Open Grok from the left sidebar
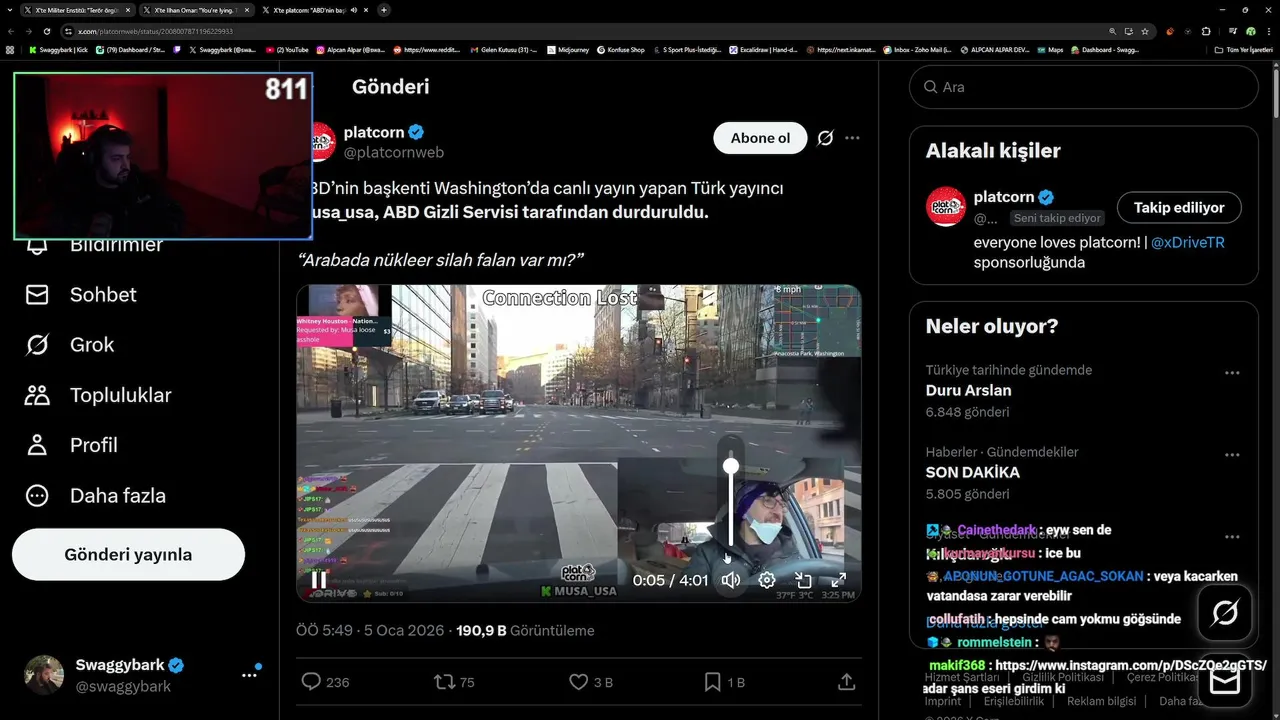1280x720 pixels. (x=70, y=344)
